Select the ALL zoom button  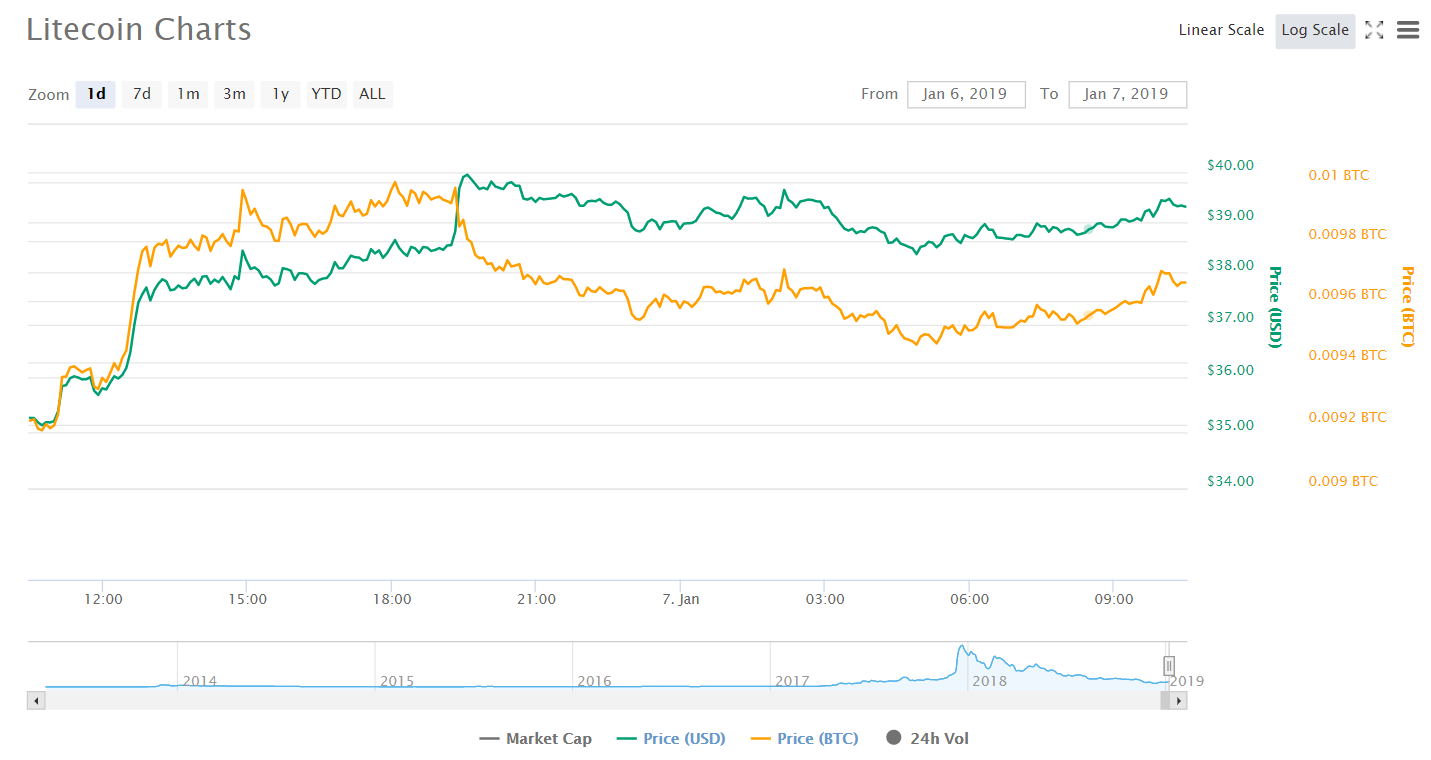click(x=372, y=93)
